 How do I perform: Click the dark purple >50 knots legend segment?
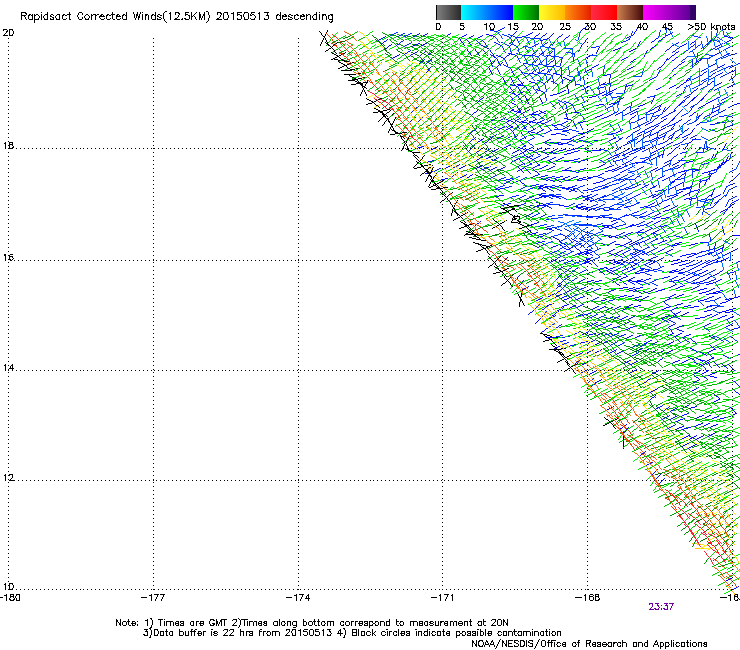(692, 12)
